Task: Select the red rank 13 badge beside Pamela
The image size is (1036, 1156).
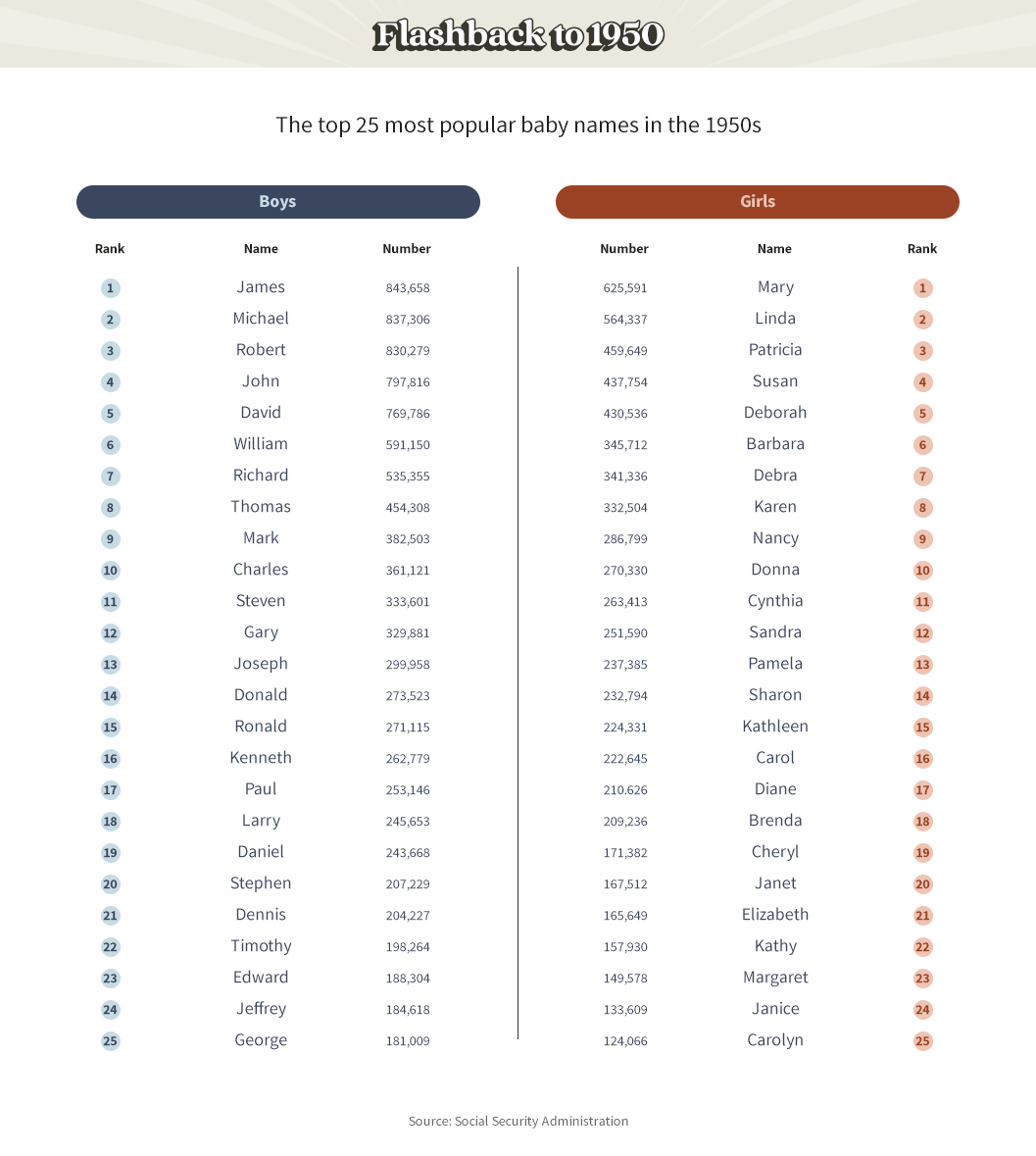Action: 922,664
